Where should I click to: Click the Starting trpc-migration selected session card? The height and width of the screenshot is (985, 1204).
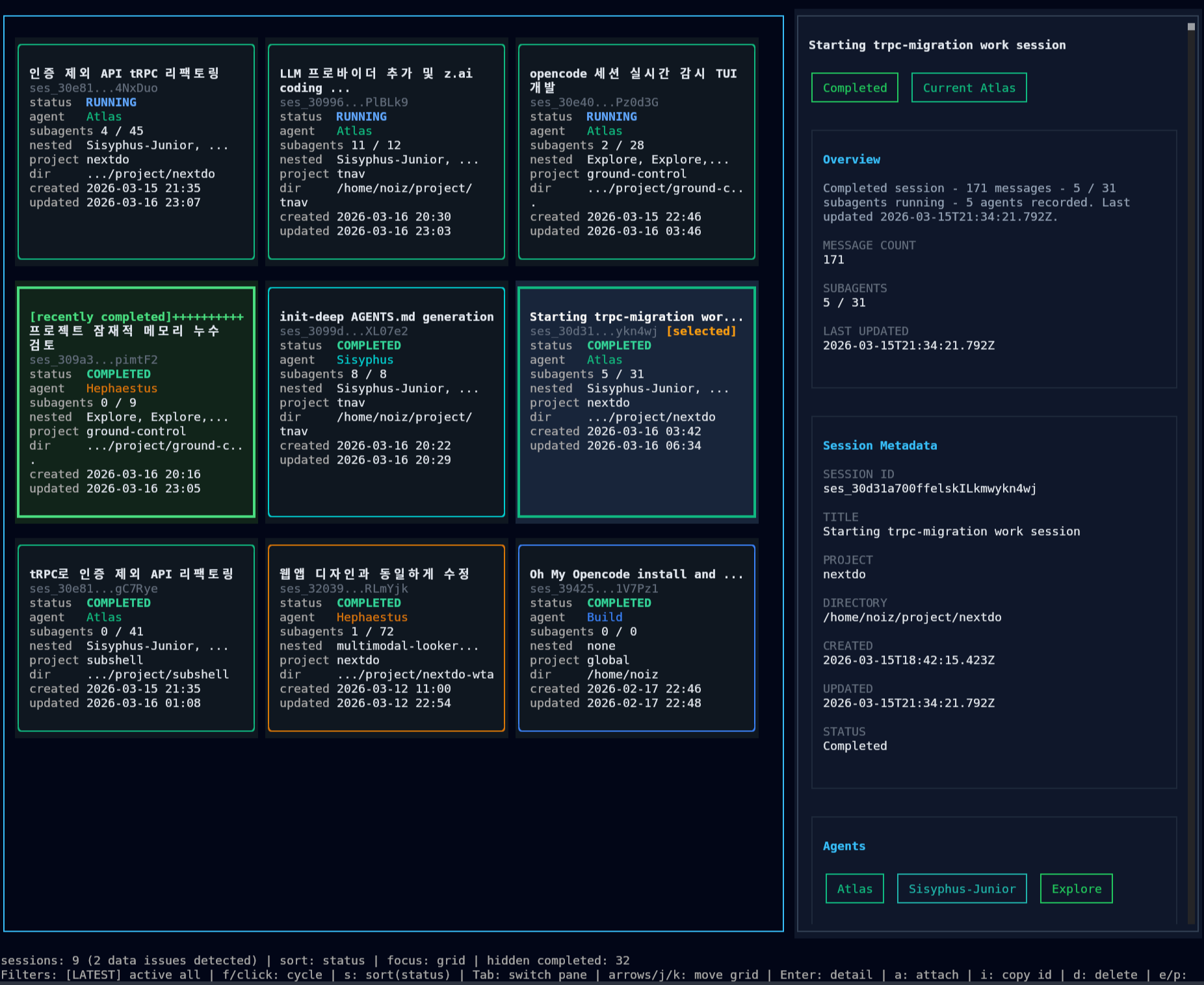click(x=636, y=402)
